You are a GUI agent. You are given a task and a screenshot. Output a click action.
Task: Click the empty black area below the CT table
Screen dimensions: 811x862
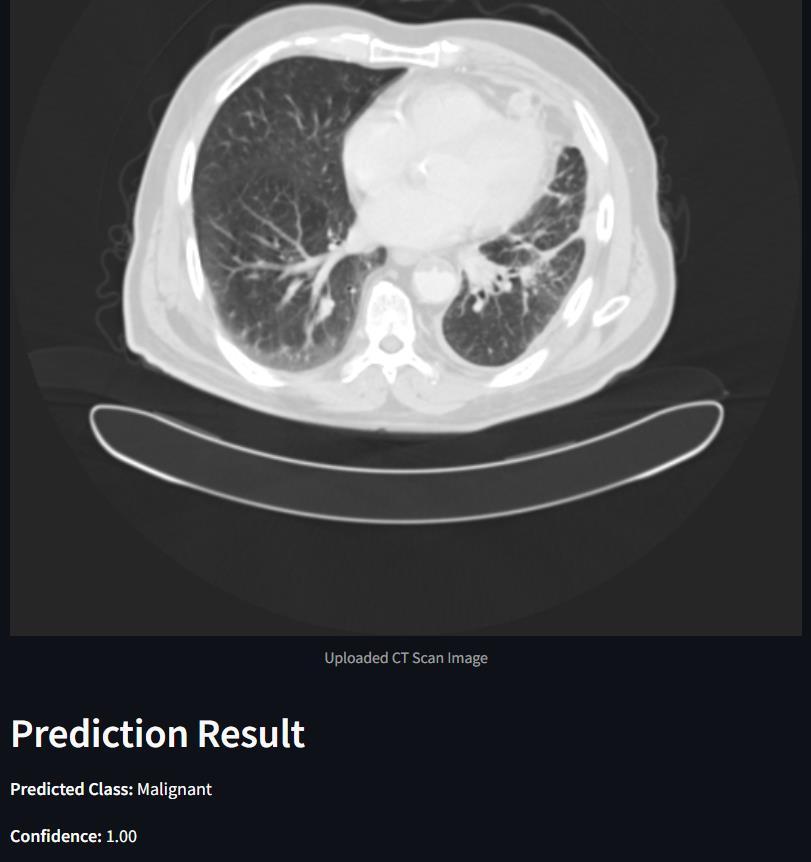(x=406, y=577)
